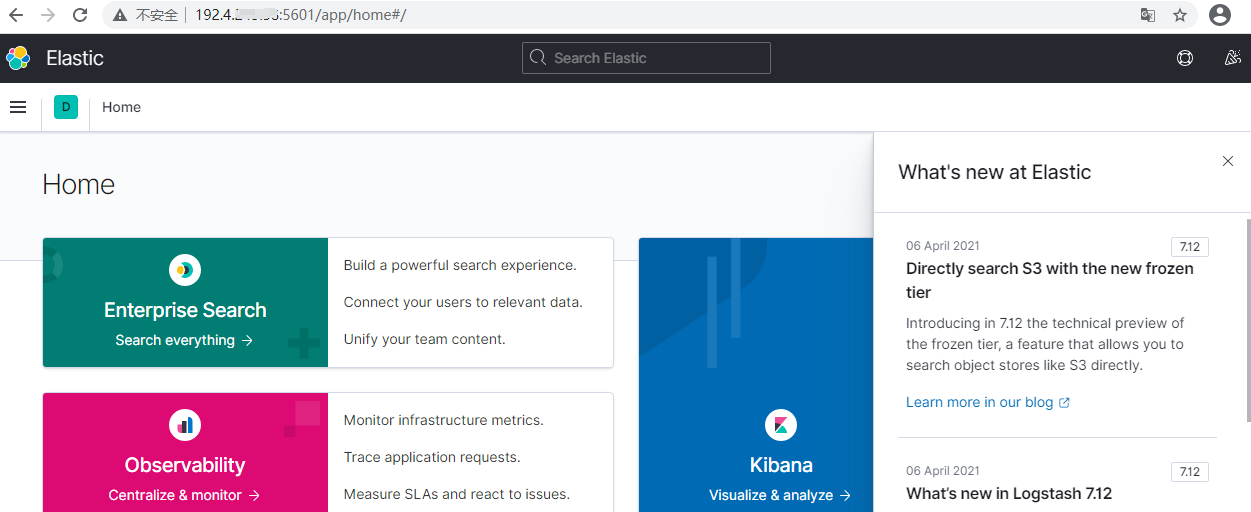
Task: Click the green D space avatar
Action: 66,107
